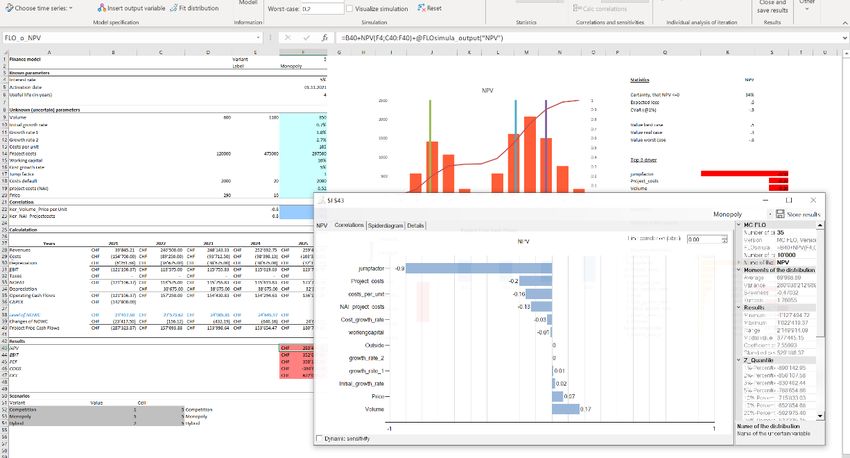
Task: Click the purple vertical line in histogram
Action: 546,146
